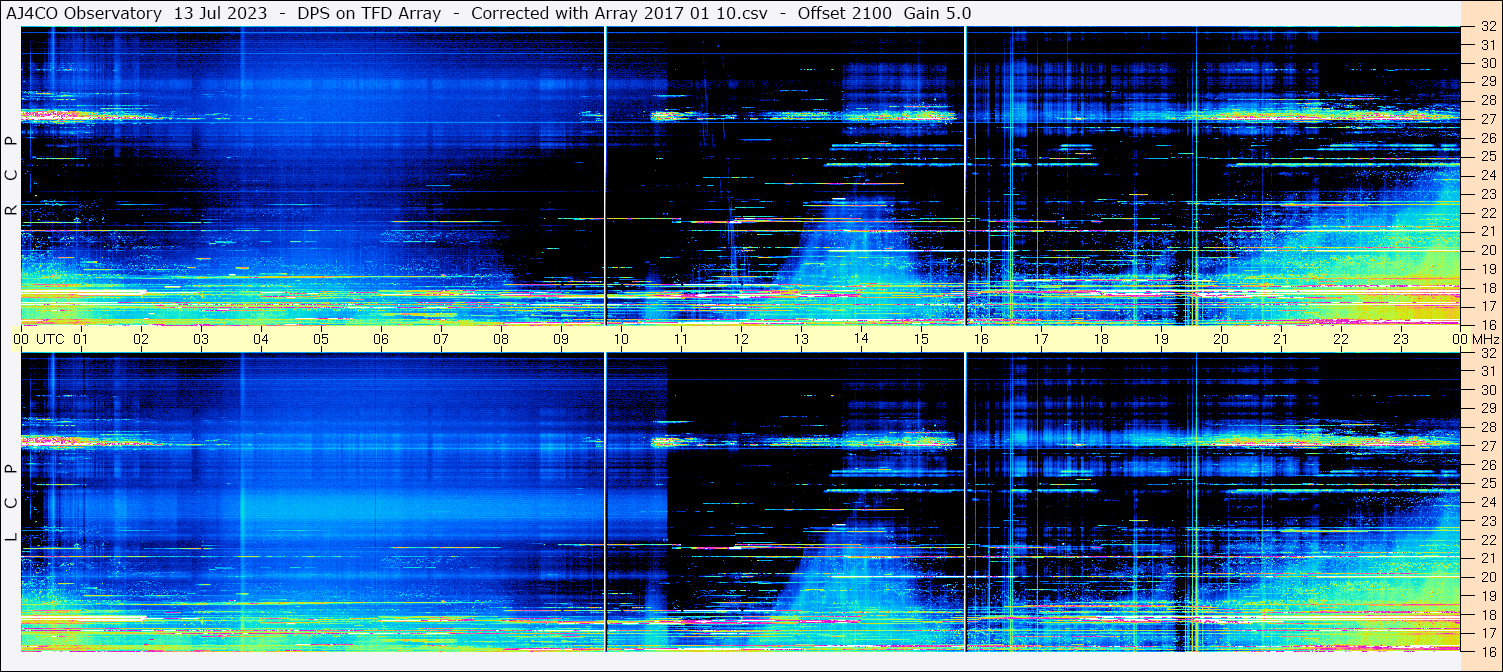1503x672 pixels.
Task: Select hour "12" on the UTC time axis
Action: (x=741, y=339)
